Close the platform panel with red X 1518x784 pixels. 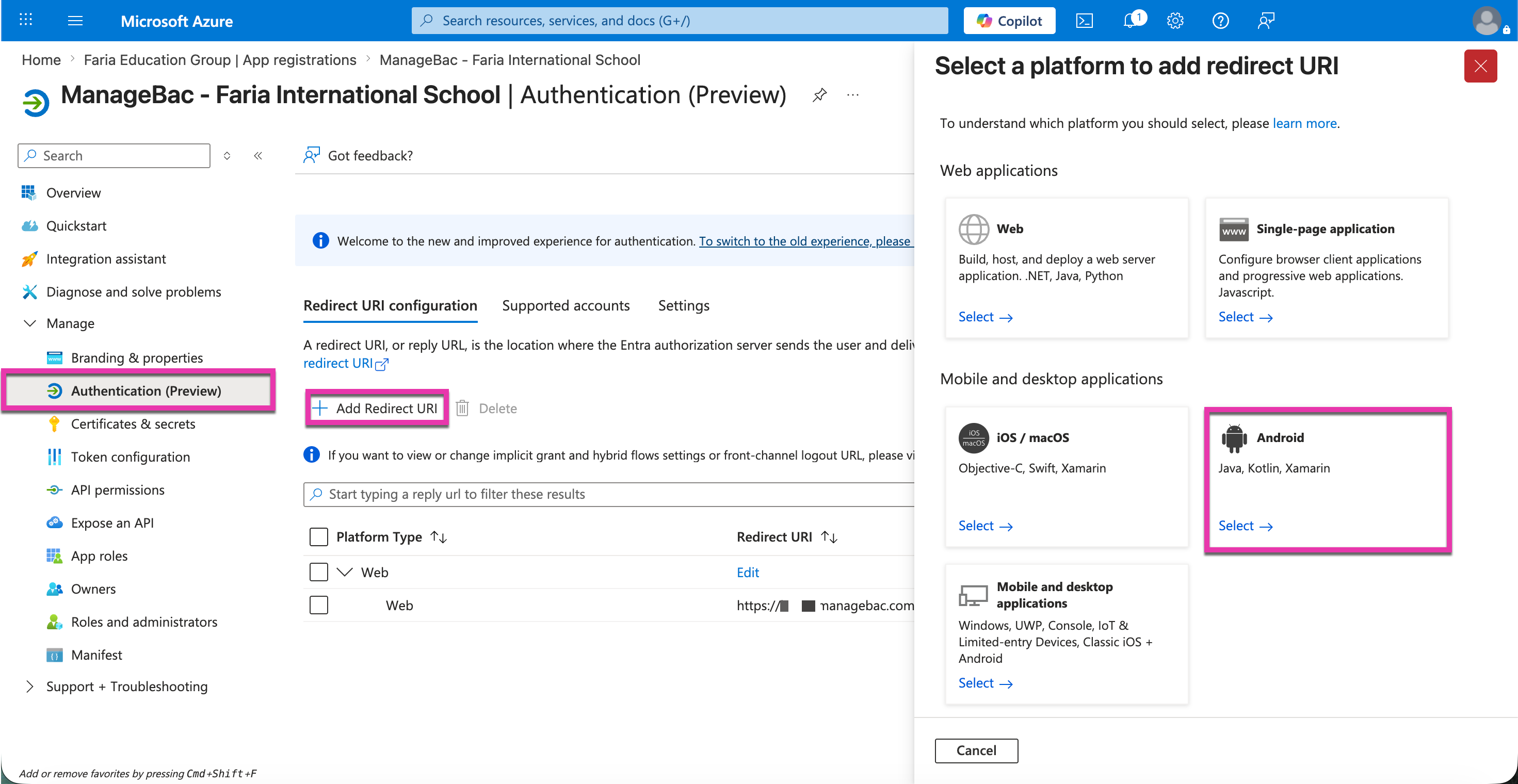click(1480, 66)
